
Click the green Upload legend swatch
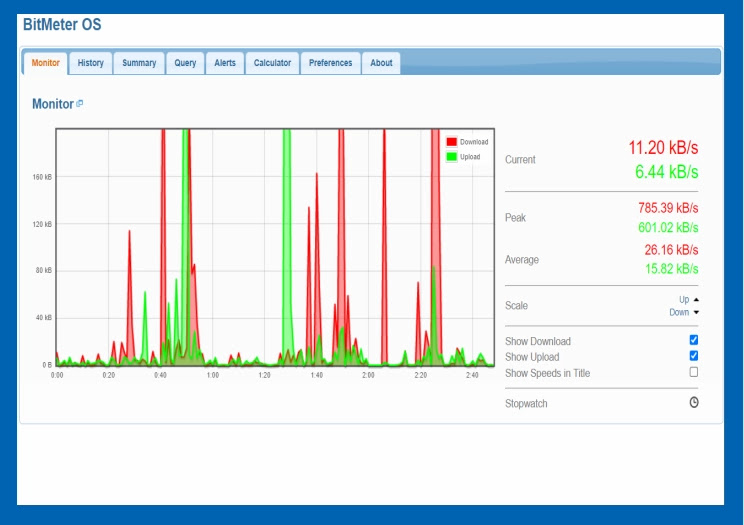[x=452, y=157]
